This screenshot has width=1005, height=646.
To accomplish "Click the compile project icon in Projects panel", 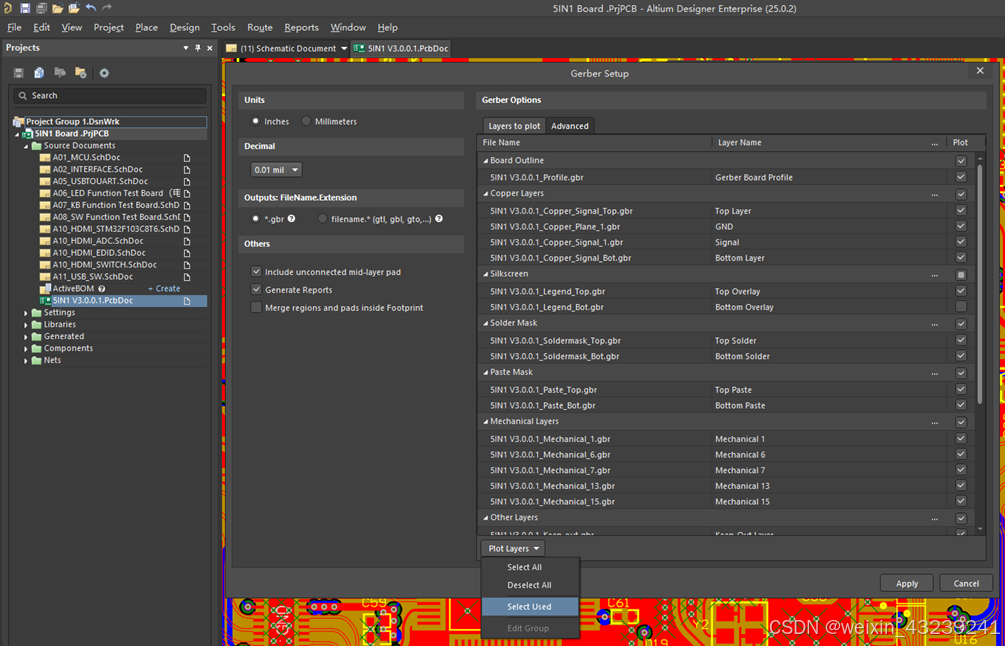I will tap(39, 73).
